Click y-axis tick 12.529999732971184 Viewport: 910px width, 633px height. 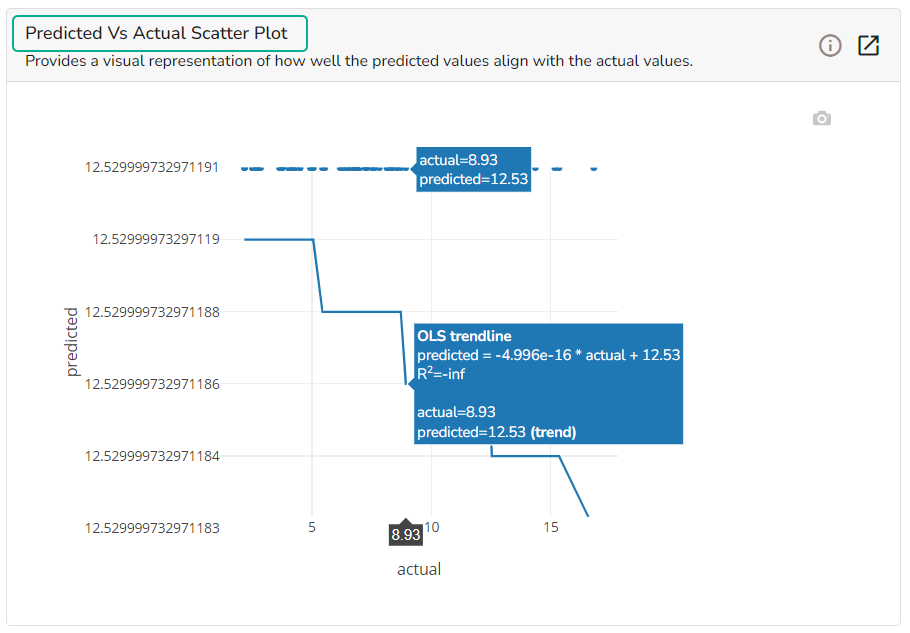[x=152, y=455]
